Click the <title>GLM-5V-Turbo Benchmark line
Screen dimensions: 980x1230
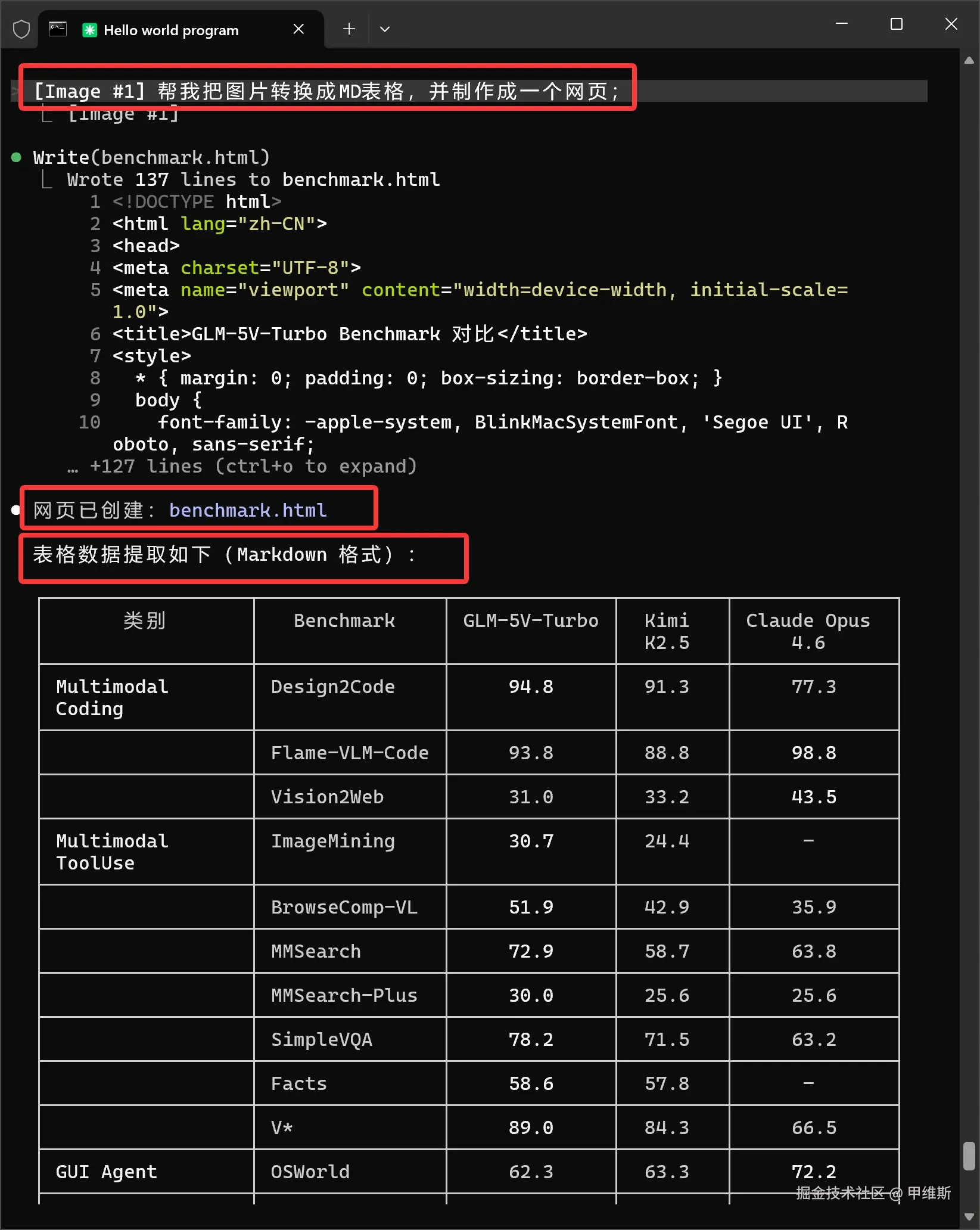pos(350,334)
